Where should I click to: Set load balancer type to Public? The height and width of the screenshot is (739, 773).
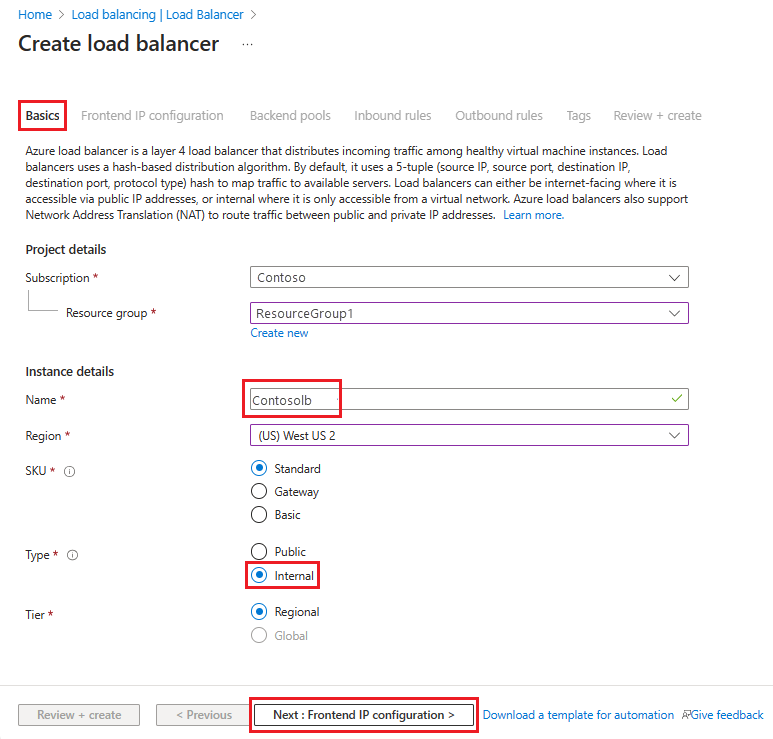(x=259, y=552)
